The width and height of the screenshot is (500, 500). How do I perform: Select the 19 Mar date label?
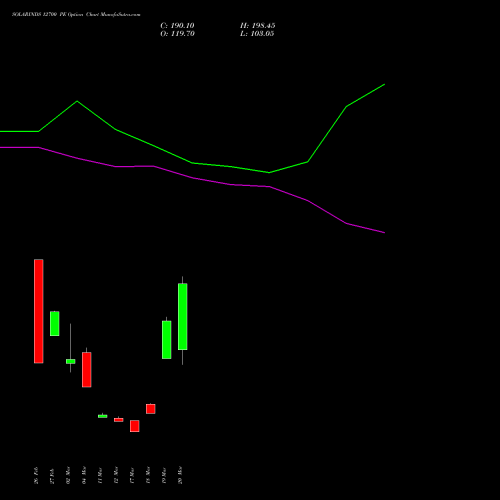click(x=164, y=475)
